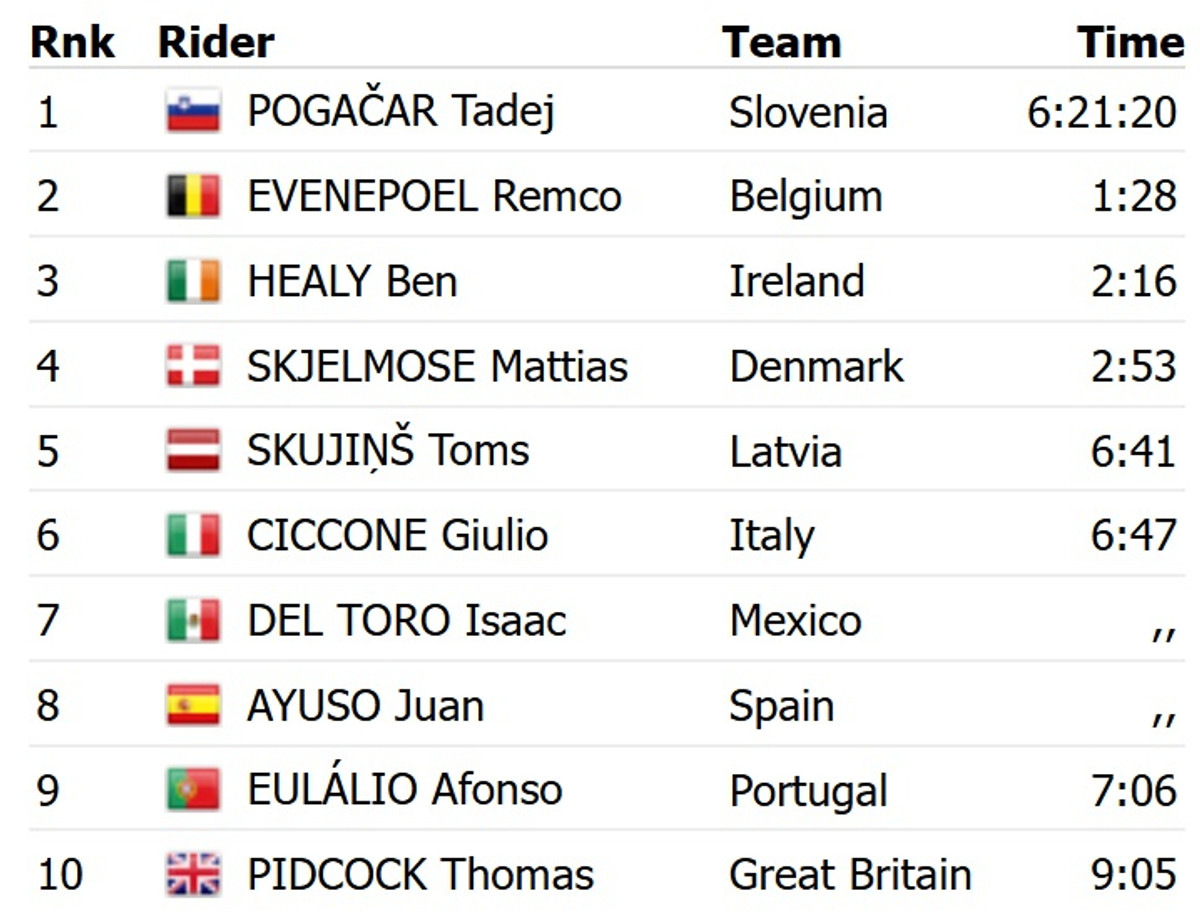This screenshot has height=913, width=1200.
Task: Click the Latvia flag icon
Action: 193,451
